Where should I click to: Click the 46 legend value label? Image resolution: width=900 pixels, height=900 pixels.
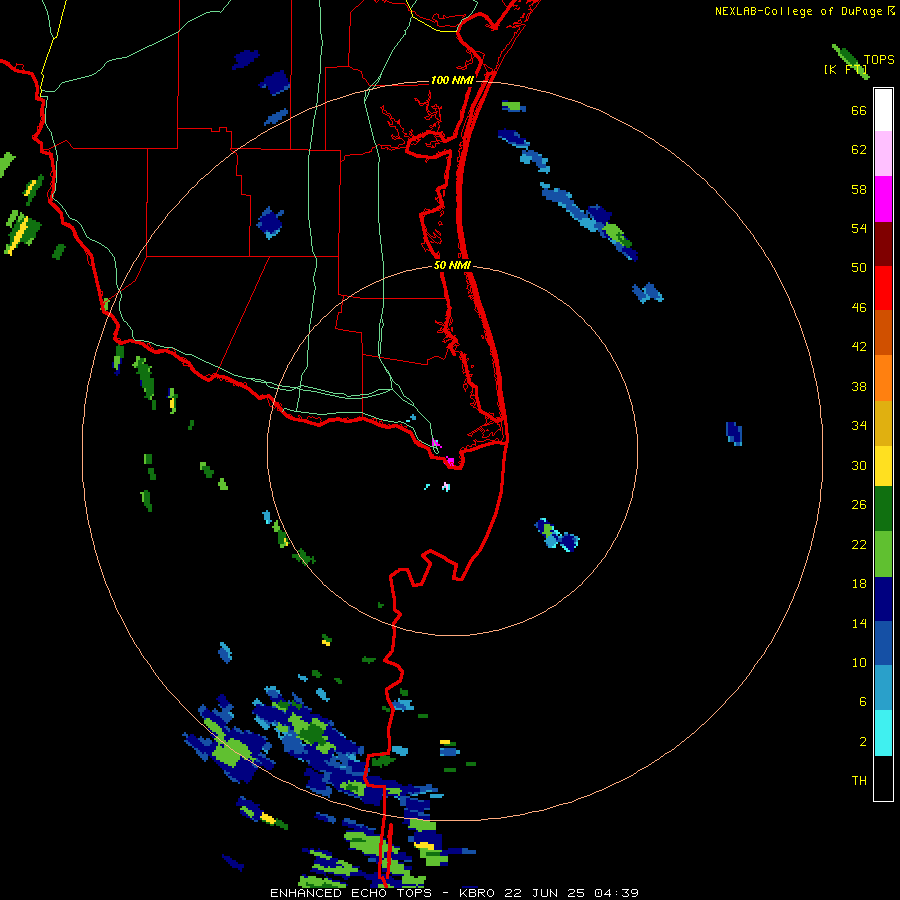pos(859,308)
